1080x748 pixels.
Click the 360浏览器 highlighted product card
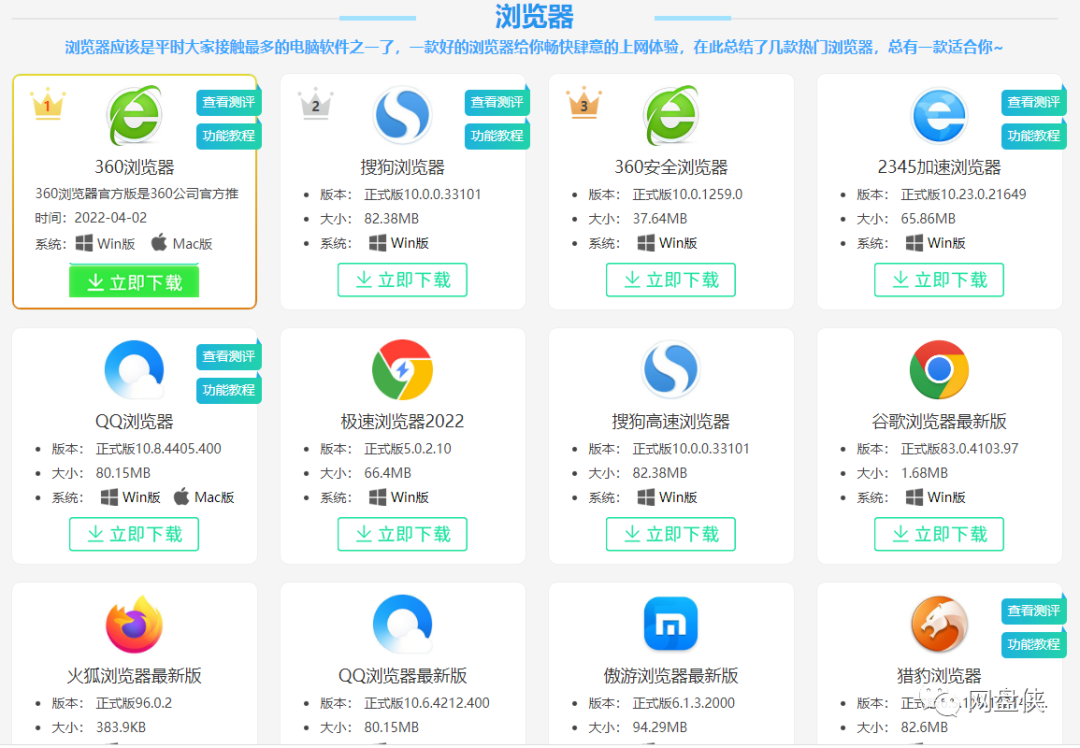click(134, 190)
